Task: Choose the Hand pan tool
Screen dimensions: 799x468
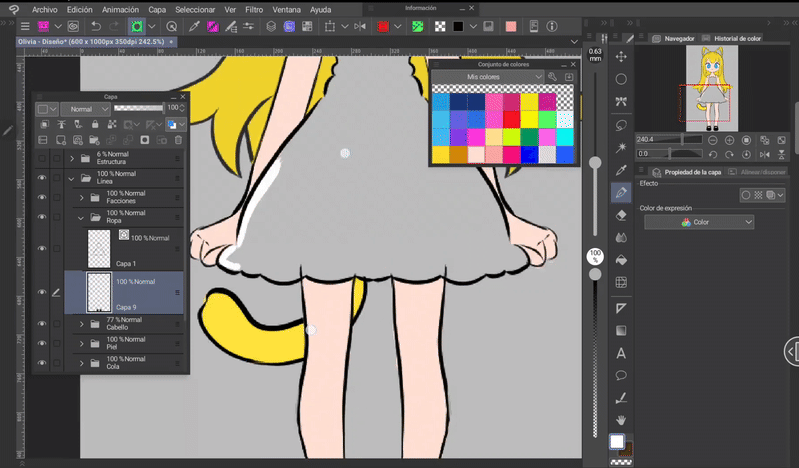Action: pos(621,420)
